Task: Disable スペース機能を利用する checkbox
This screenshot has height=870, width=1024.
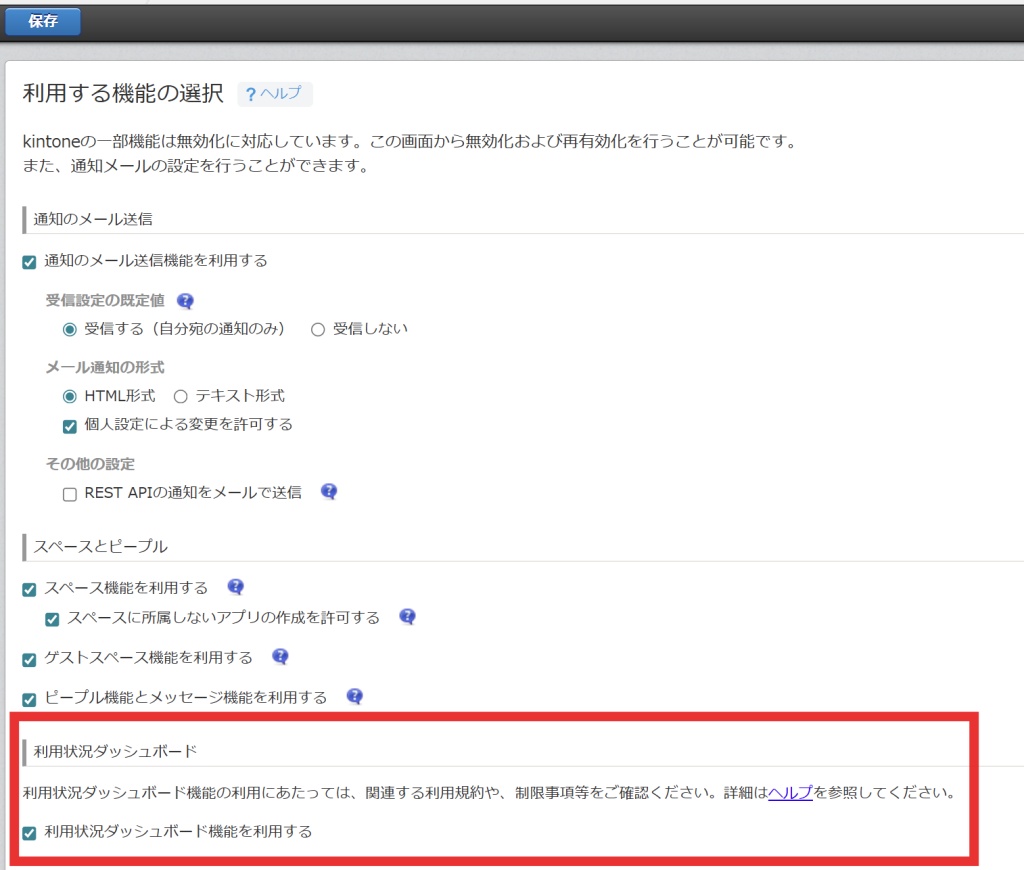Action: (x=29, y=589)
